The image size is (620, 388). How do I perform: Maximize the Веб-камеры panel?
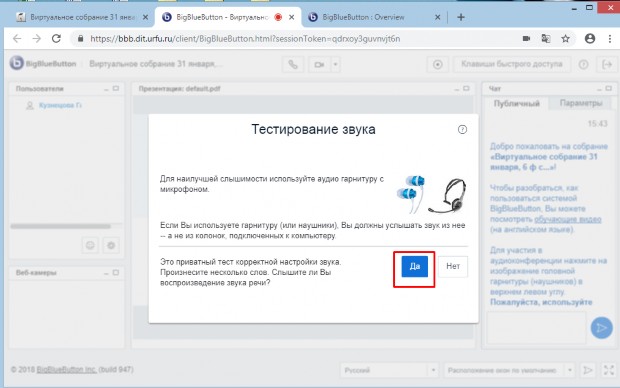click(x=115, y=273)
